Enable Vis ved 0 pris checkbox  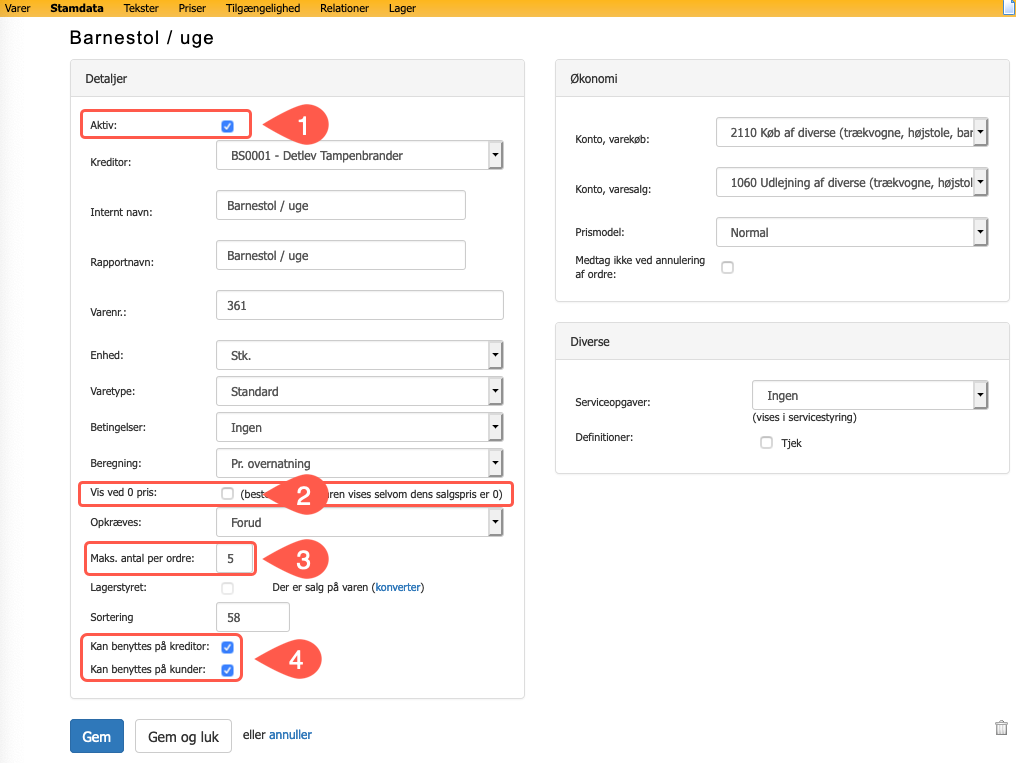tap(227, 494)
